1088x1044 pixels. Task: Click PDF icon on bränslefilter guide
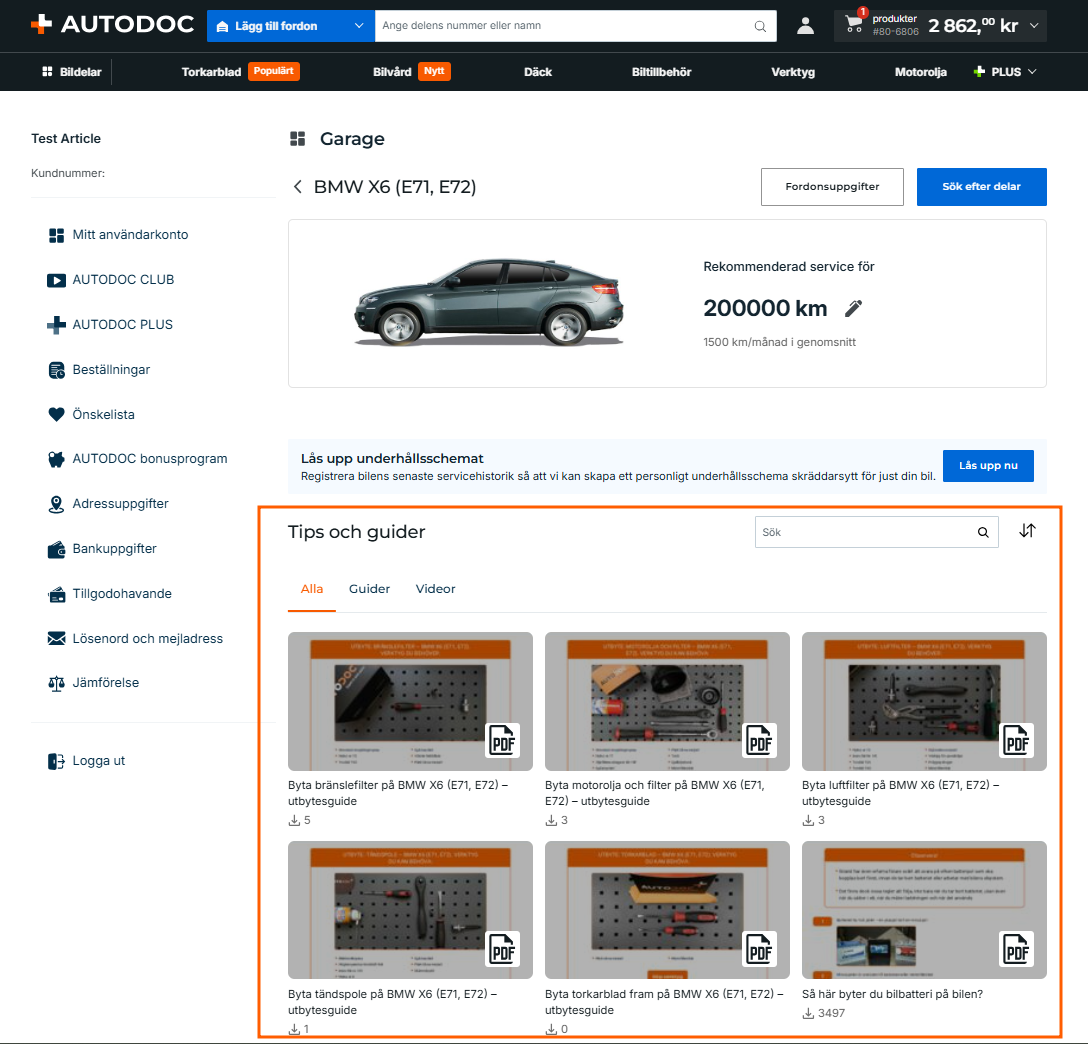coord(502,740)
